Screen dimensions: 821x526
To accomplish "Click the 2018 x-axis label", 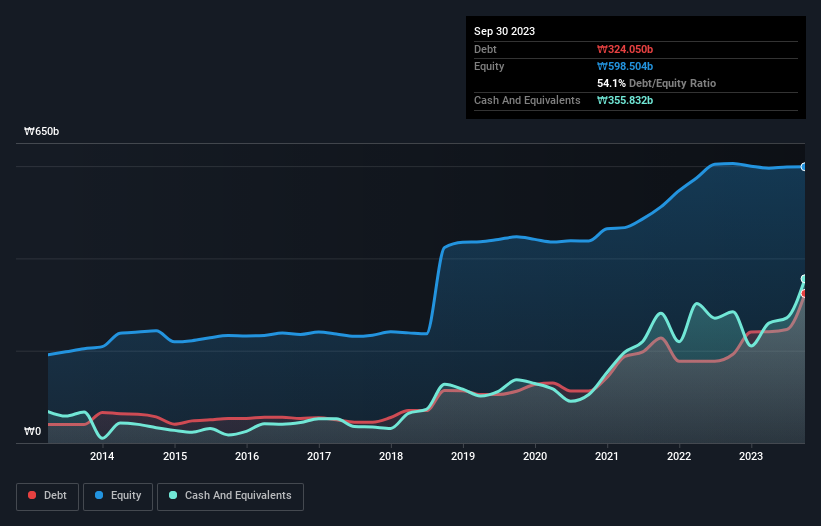I will coord(391,456).
